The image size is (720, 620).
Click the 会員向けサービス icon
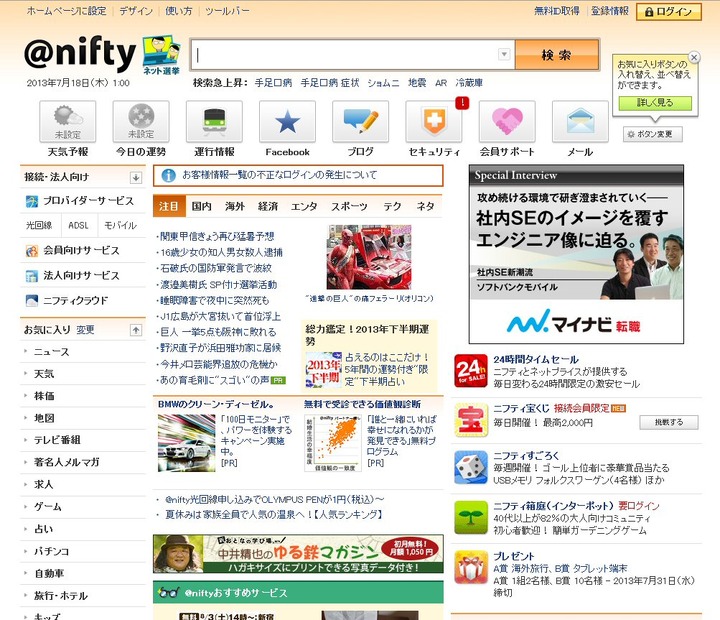point(32,251)
